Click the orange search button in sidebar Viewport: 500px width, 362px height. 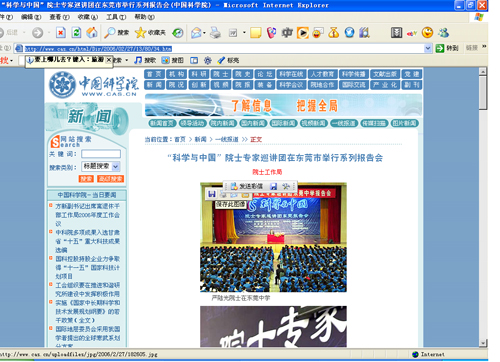point(86,179)
